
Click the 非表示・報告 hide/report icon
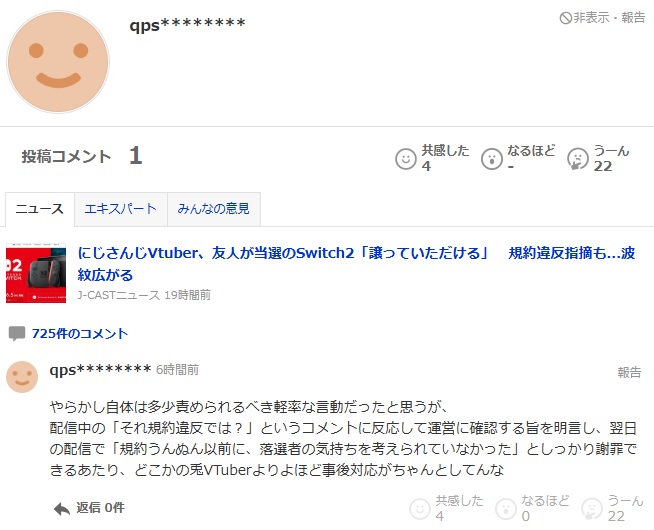coord(565,18)
